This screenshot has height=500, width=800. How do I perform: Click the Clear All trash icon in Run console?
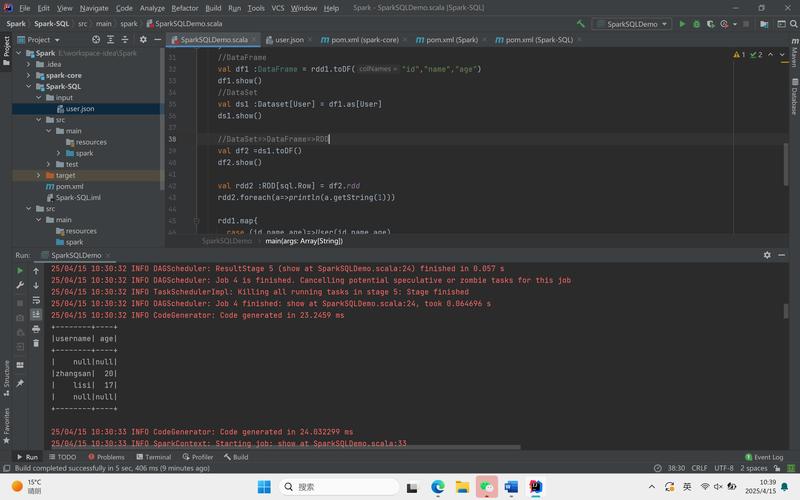(x=36, y=343)
